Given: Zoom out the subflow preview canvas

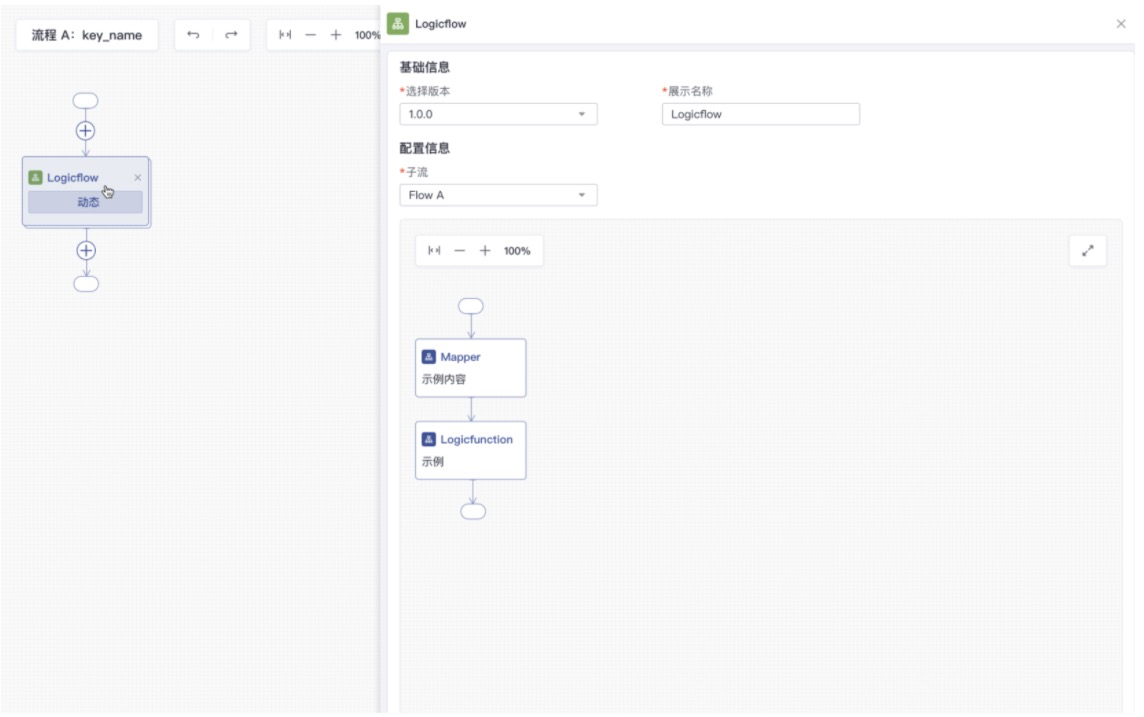Looking at the screenshot, I should pos(460,251).
